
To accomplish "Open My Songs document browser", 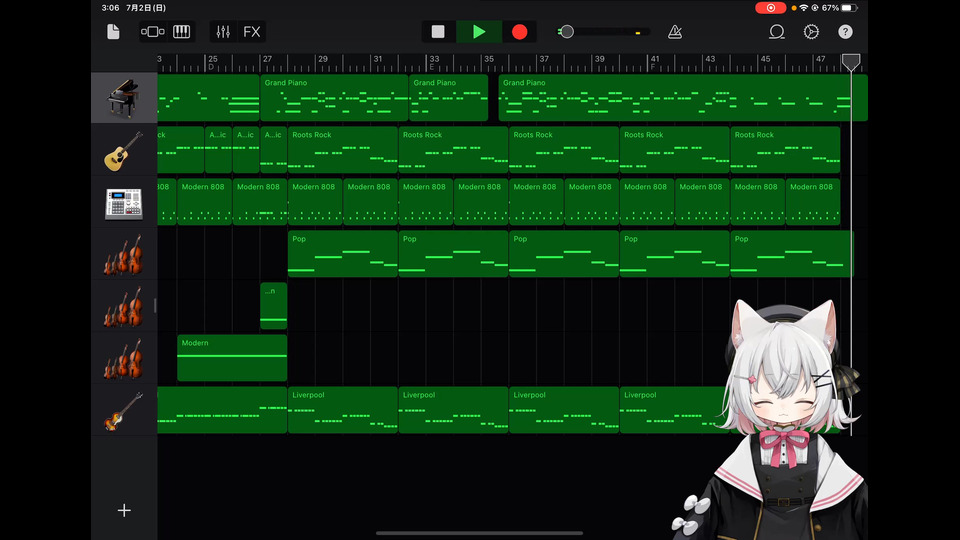I will pyautogui.click(x=113, y=32).
